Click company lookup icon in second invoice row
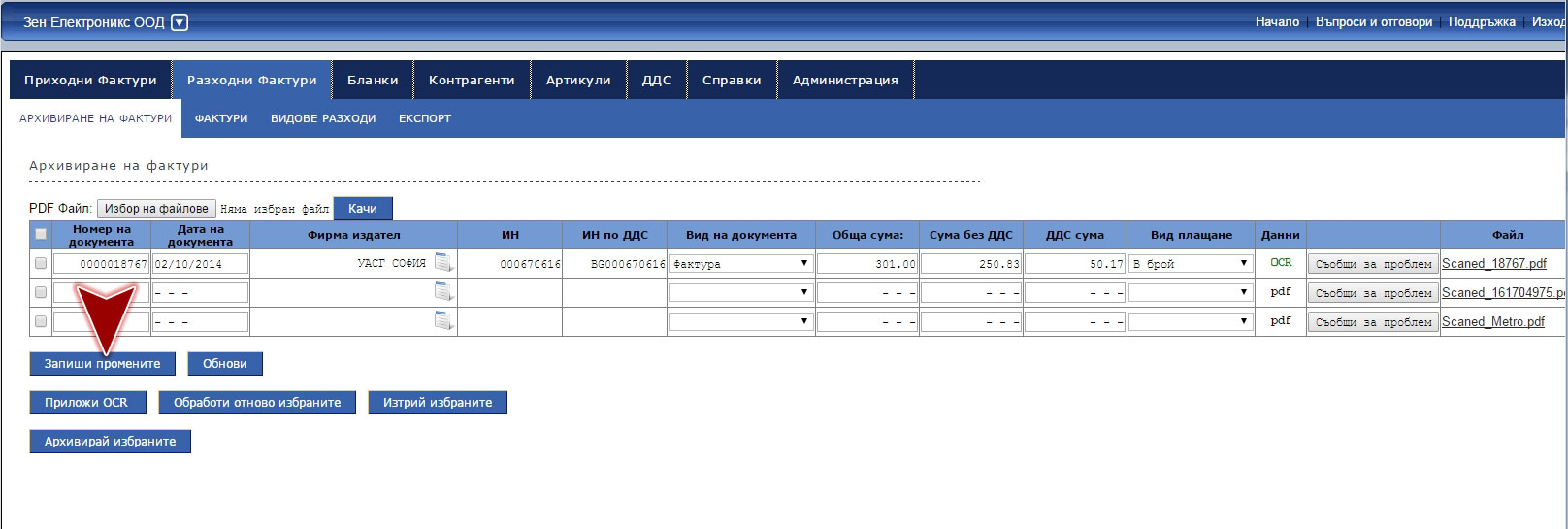The image size is (1568, 529). click(x=443, y=291)
